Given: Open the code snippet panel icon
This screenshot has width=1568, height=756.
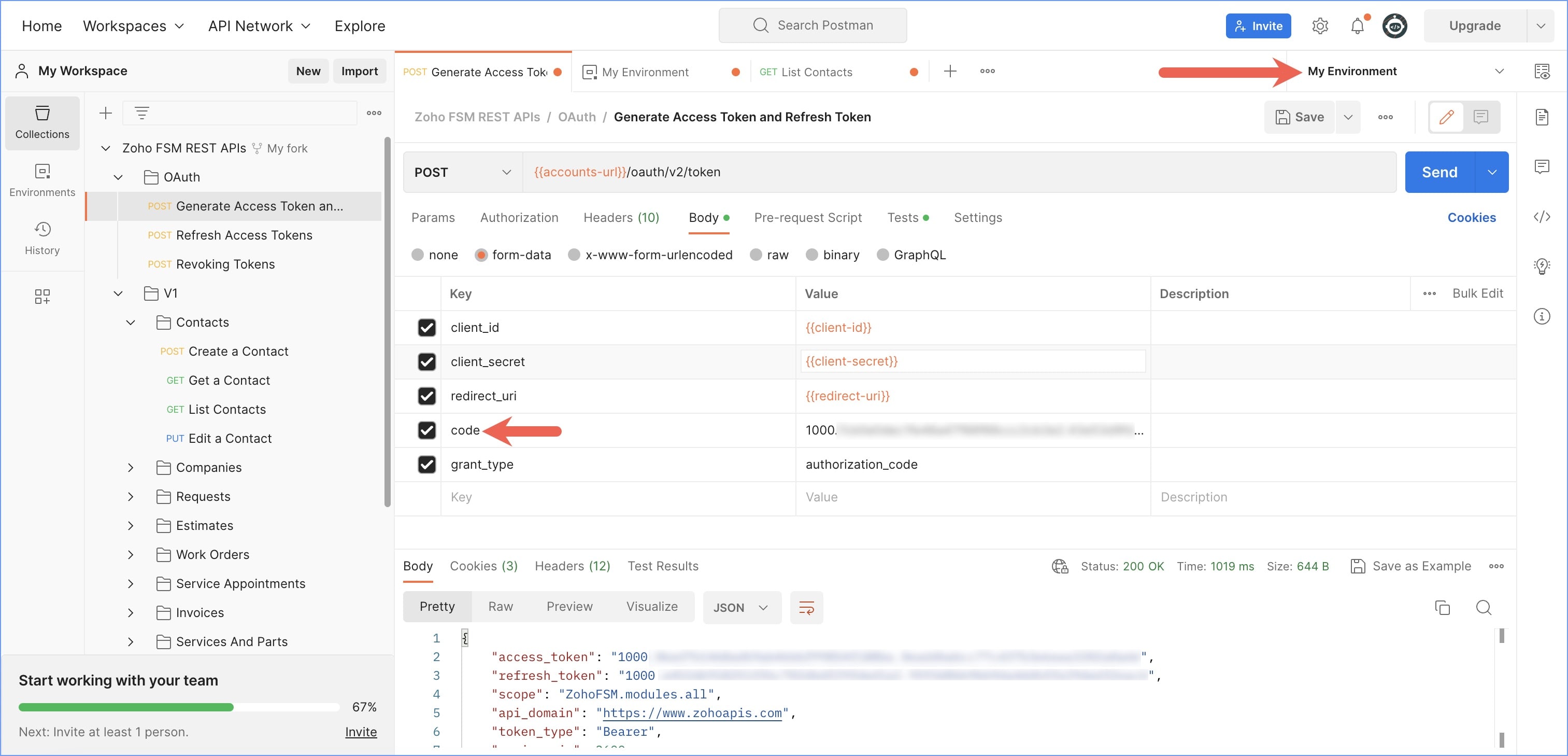Looking at the screenshot, I should click(1541, 217).
